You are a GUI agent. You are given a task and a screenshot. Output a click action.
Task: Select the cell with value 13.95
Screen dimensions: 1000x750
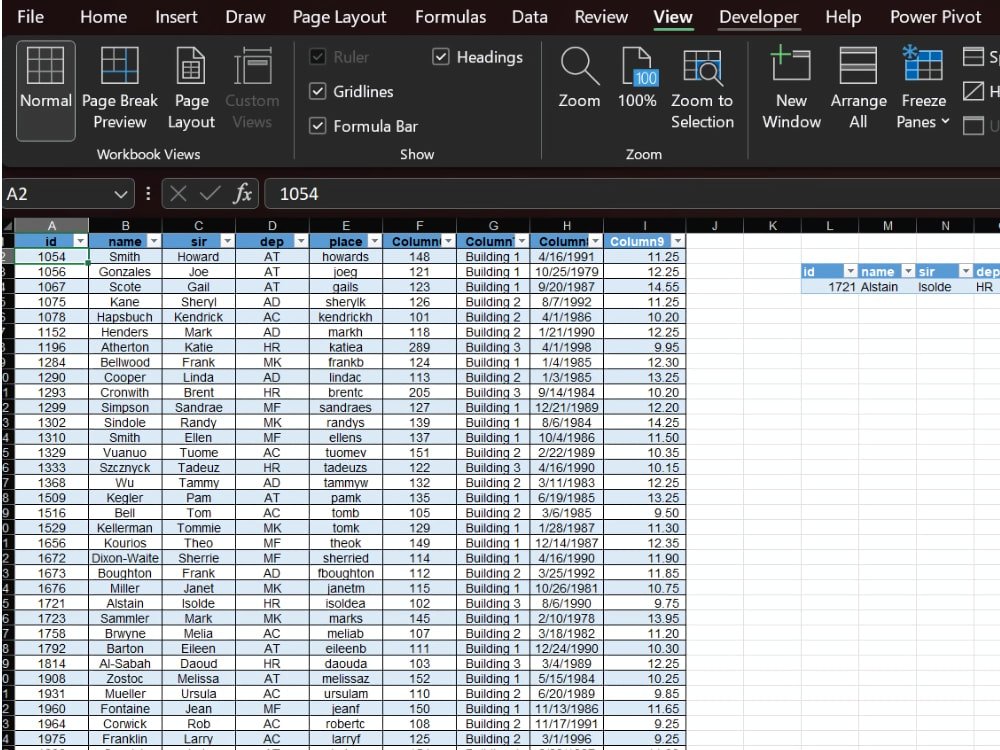pyautogui.click(x=645, y=619)
